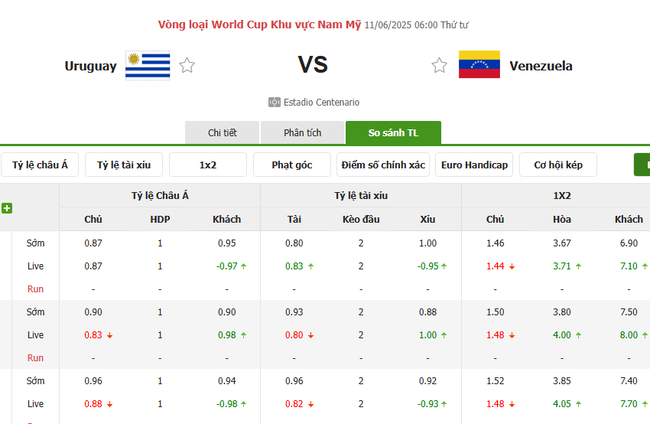Click the Euro Handicap button
This screenshot has height=424, width=650.
(474, 165)
